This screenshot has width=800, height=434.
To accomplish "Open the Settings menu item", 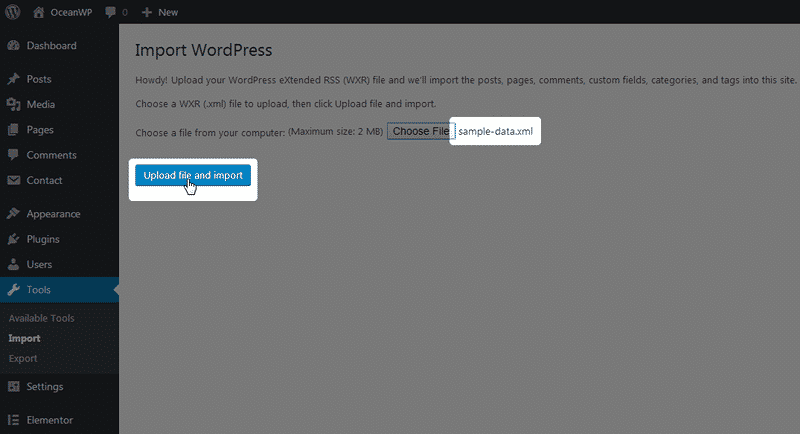I will tap(45, 387).
